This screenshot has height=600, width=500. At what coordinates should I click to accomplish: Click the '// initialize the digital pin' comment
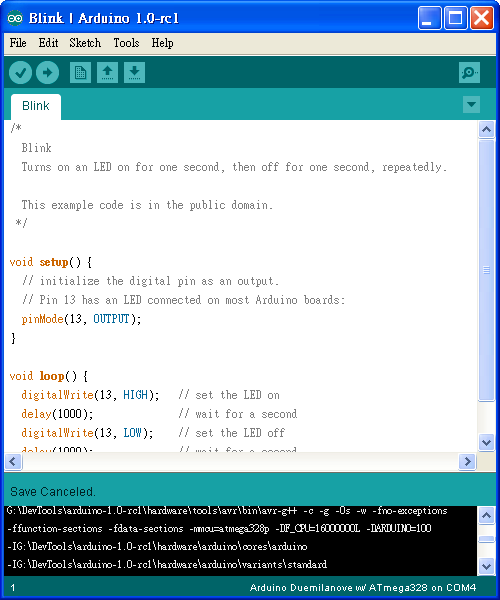pos(150,281)
